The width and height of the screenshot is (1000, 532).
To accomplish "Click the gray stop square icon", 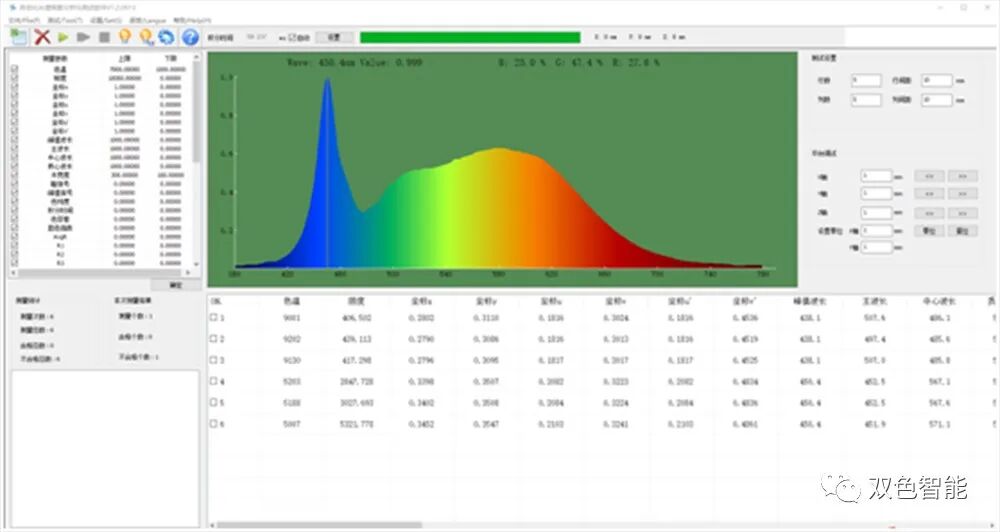I will coord(105,38).
